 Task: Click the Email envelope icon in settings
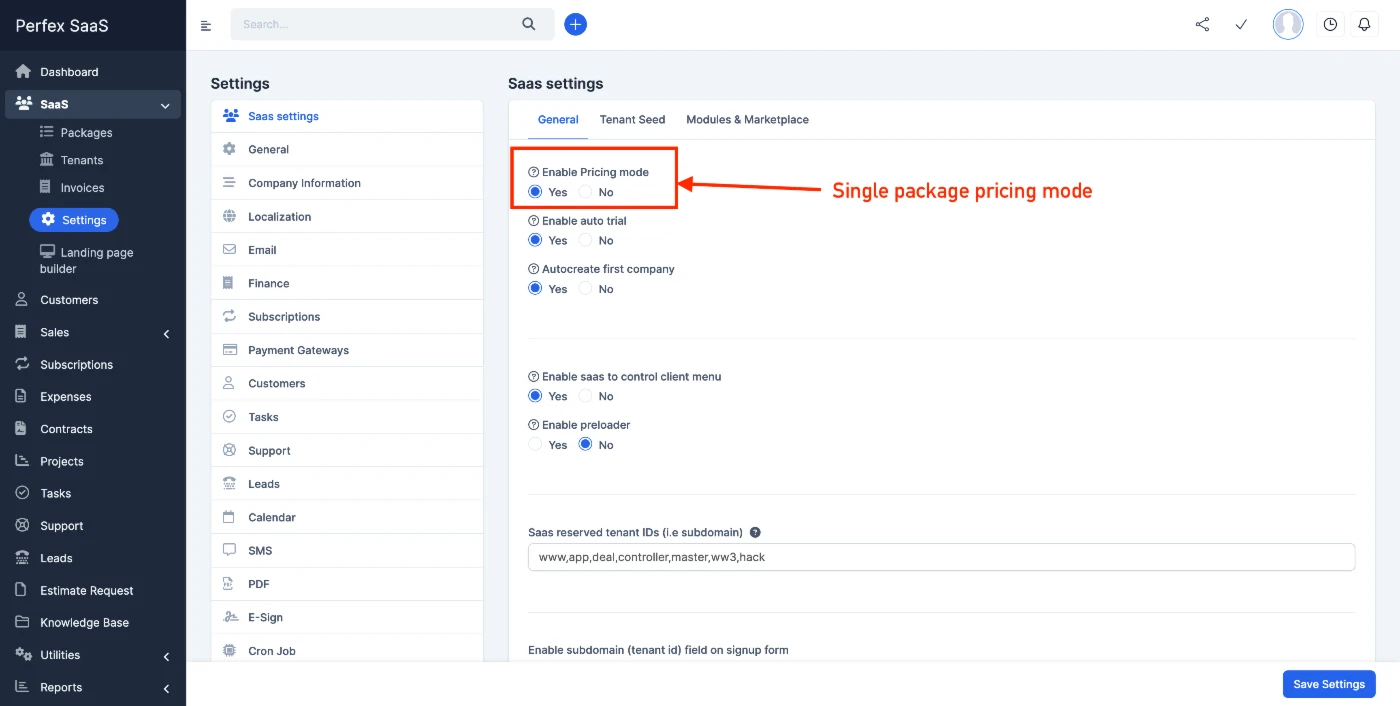pyautogui.click(x=229, y=250)
